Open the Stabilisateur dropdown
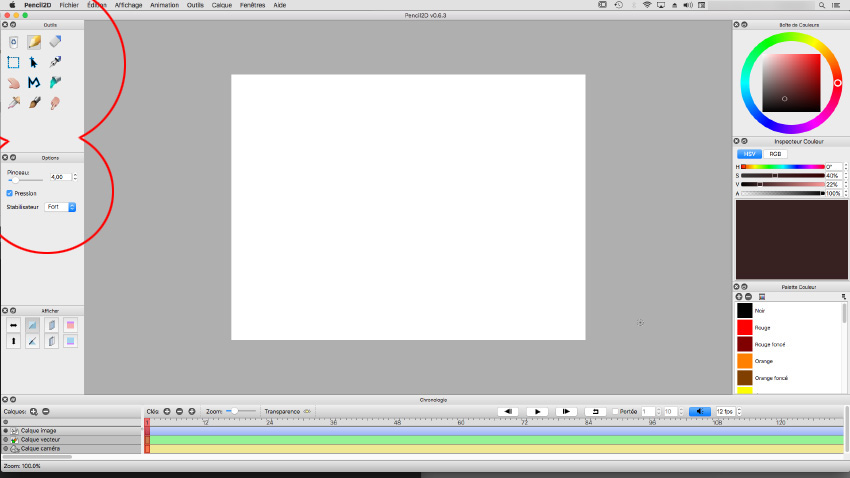850x478 pixels. click(61, 207)
